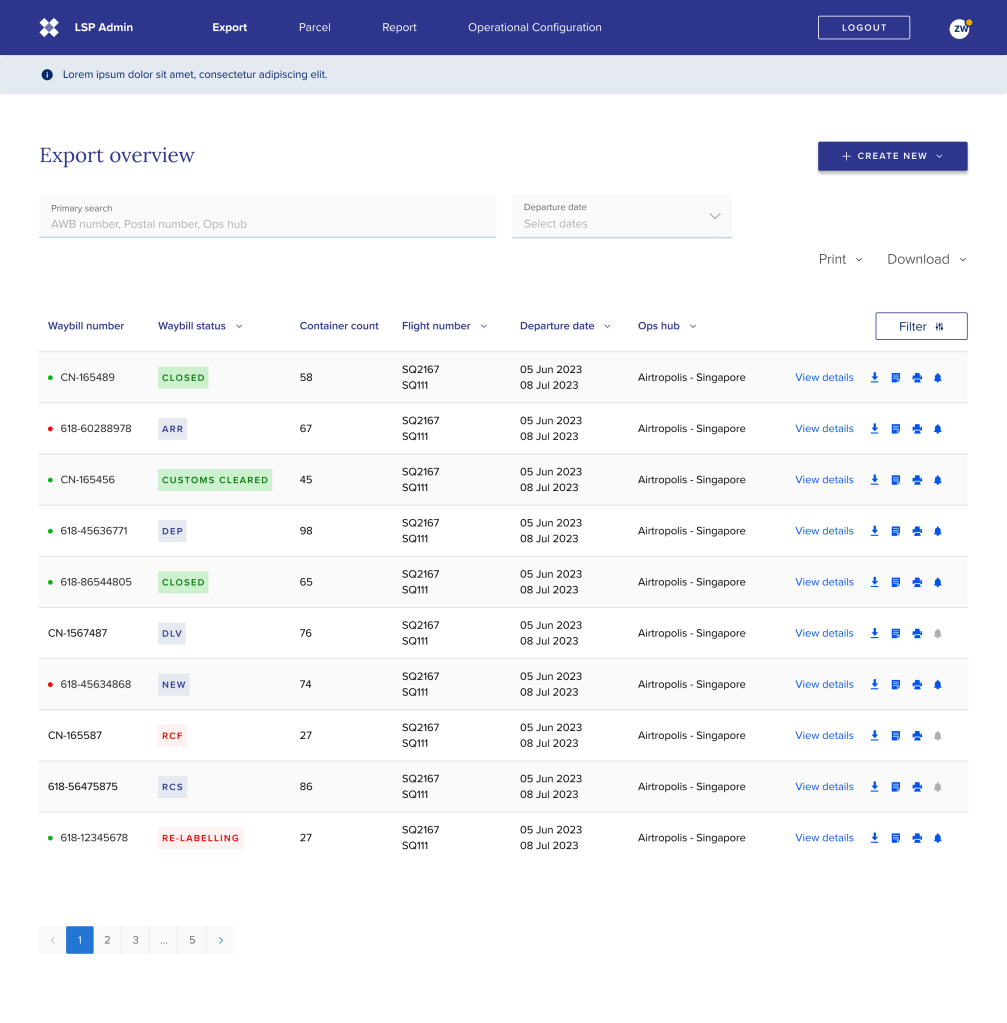Open the Print dropdown menu

840,259
